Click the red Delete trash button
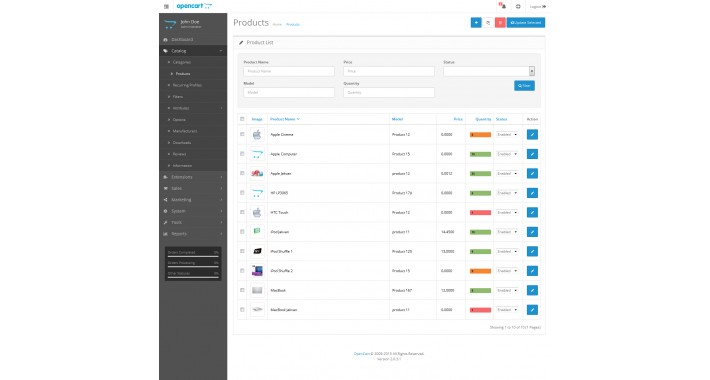This screenshot has height=380, width=710. point(500,22)
